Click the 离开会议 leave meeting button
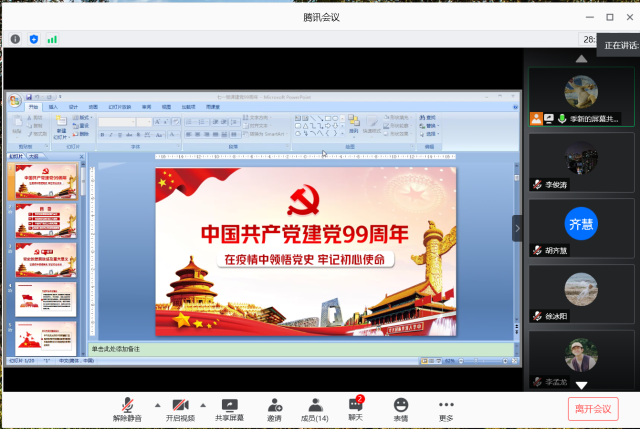The height and width of the screenshot is (429, 640). pyautogui.click(x=592, y=408)
